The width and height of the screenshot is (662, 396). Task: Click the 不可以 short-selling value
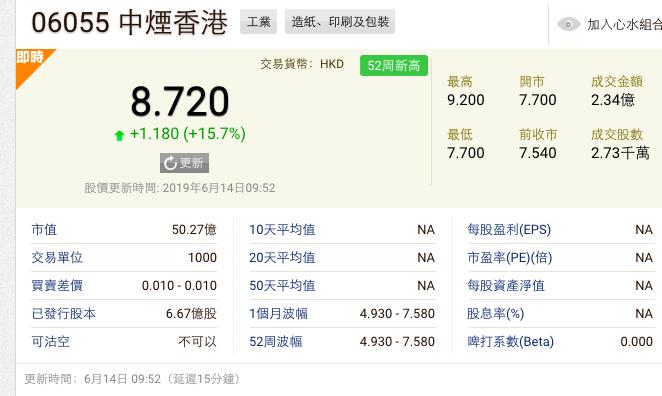coord(198,342)
